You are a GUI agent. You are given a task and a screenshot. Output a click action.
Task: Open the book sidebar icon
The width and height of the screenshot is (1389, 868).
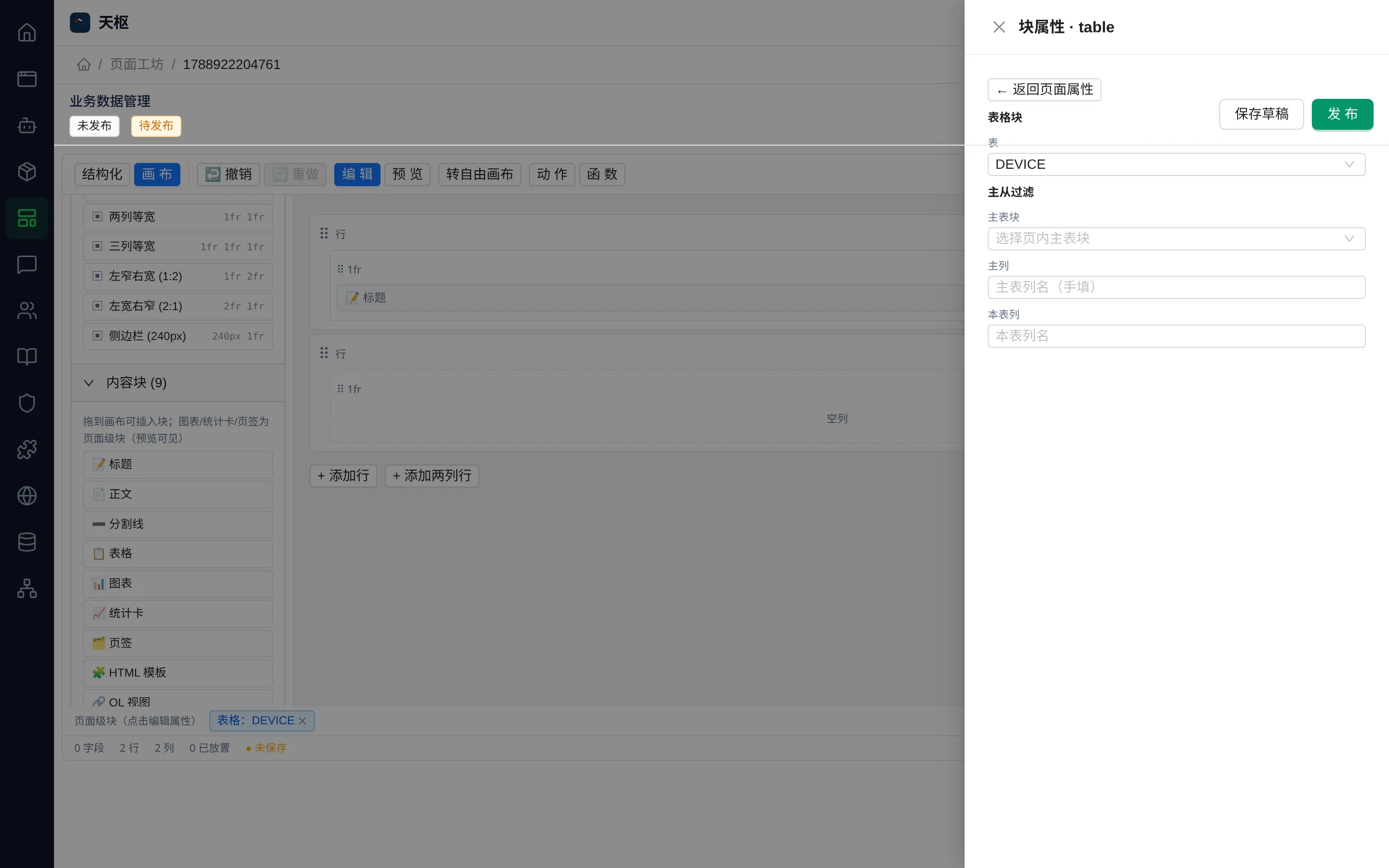pyautogui.click(x=27, y=356)
